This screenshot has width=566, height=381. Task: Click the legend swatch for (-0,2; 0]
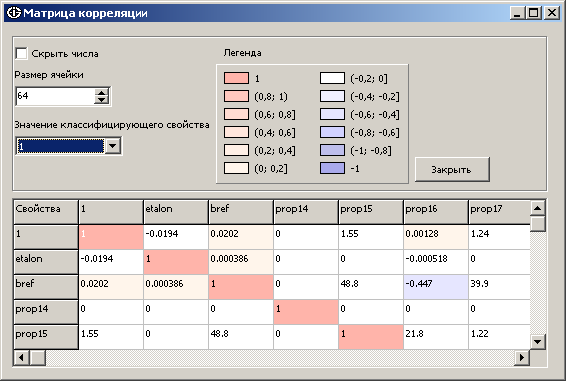tap(332, 78)
